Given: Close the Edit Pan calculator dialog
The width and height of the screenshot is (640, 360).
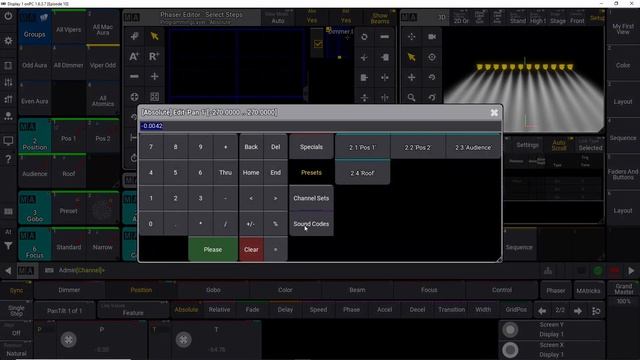Looking at the screenshot, I should coord(494,112).
